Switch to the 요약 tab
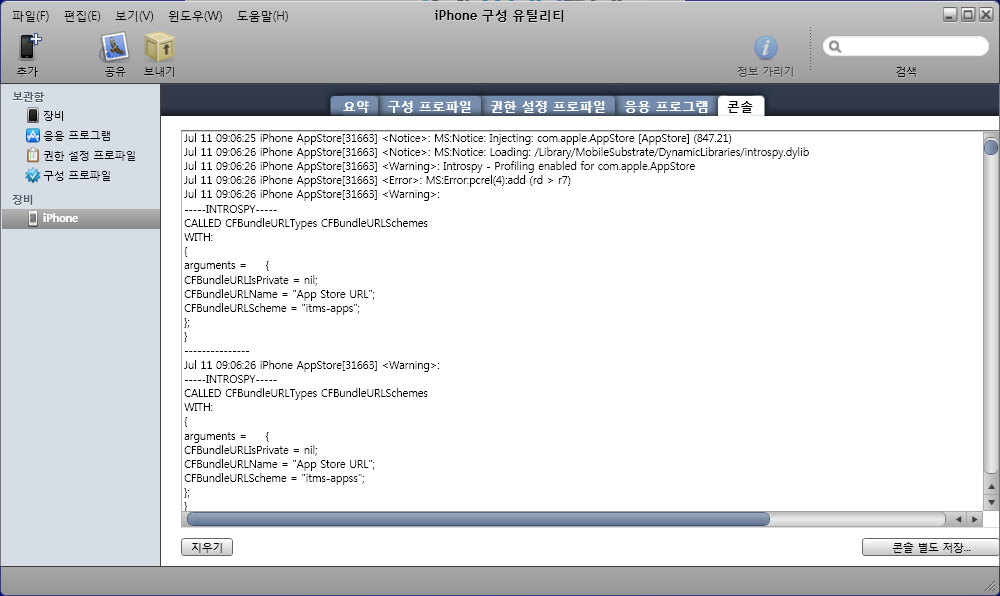Viewport: 1000px width, 596px height. [356, 106]
